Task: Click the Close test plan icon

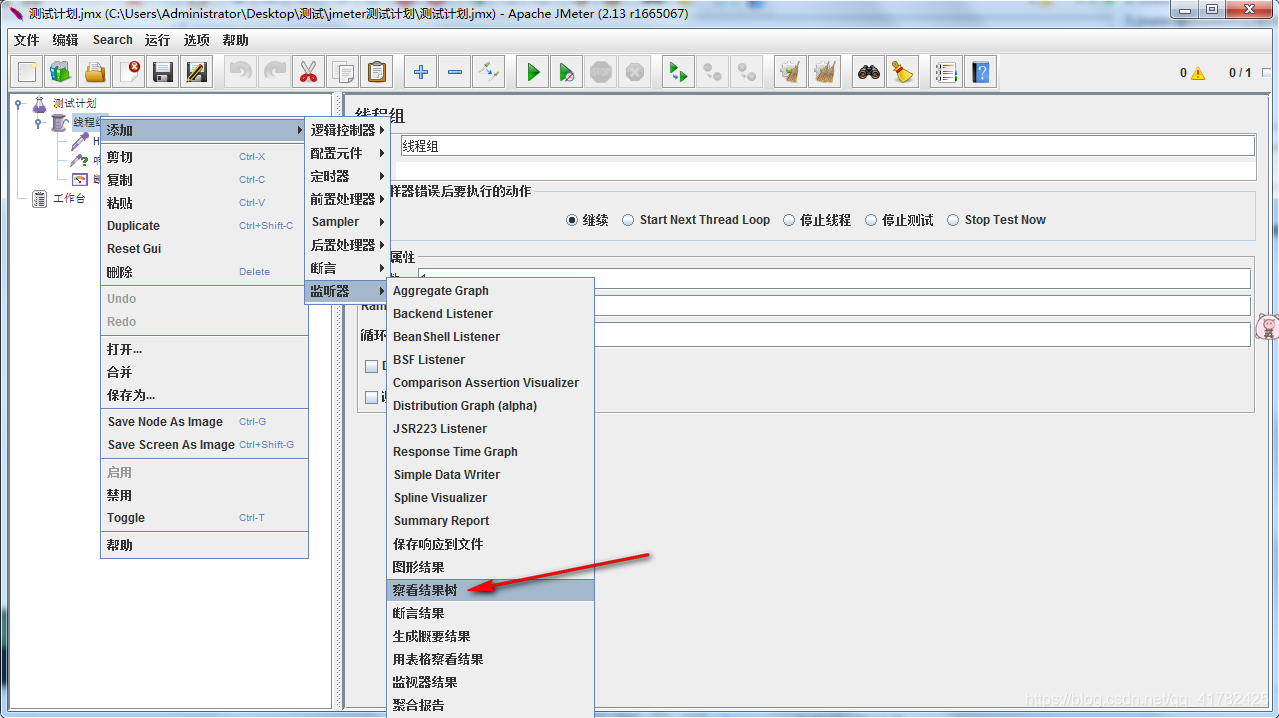Action: [130, 72]
